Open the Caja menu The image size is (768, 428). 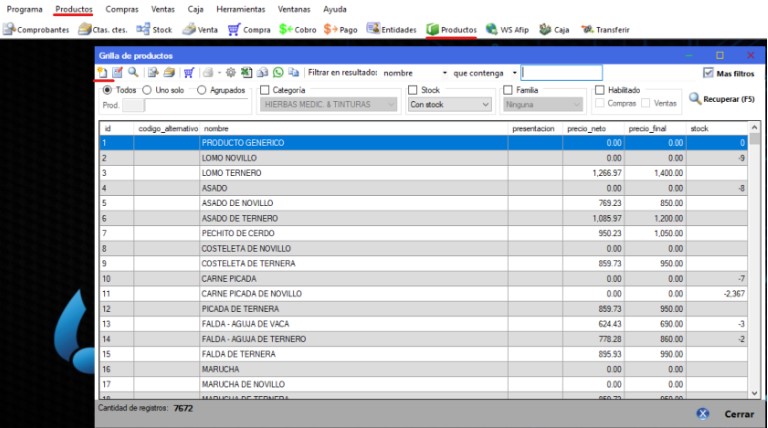(195, 9)
